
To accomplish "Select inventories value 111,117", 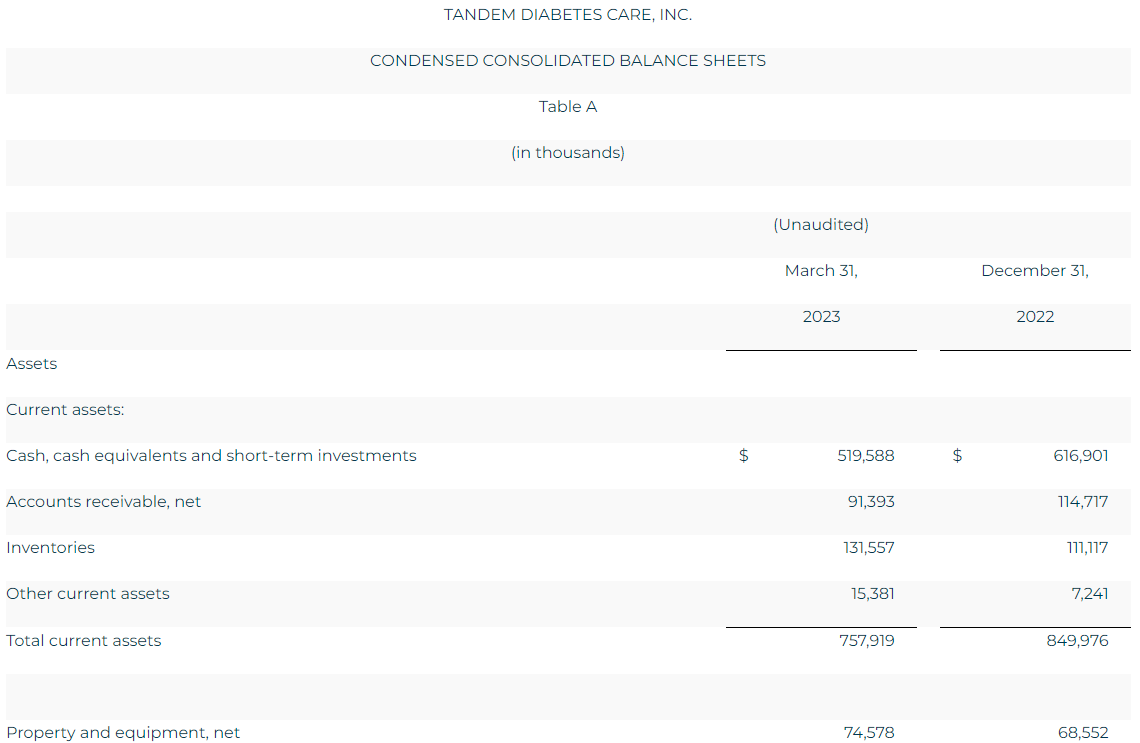I will 1087,547.
